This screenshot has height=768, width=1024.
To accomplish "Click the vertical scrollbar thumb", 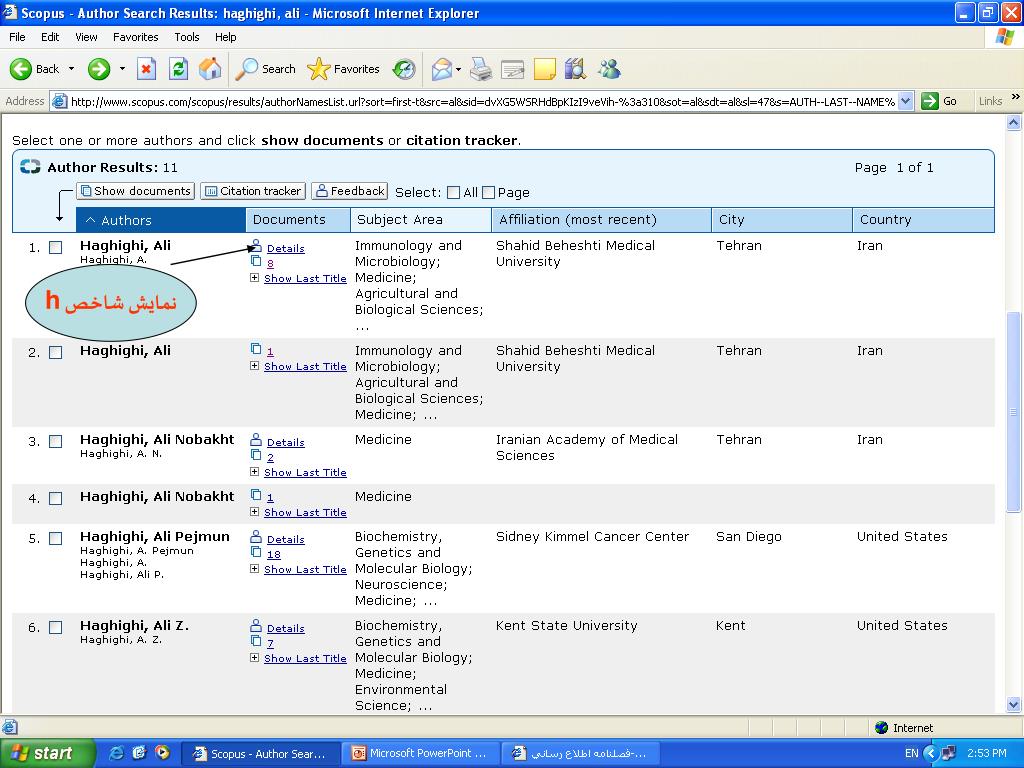I will point(1014,411).
